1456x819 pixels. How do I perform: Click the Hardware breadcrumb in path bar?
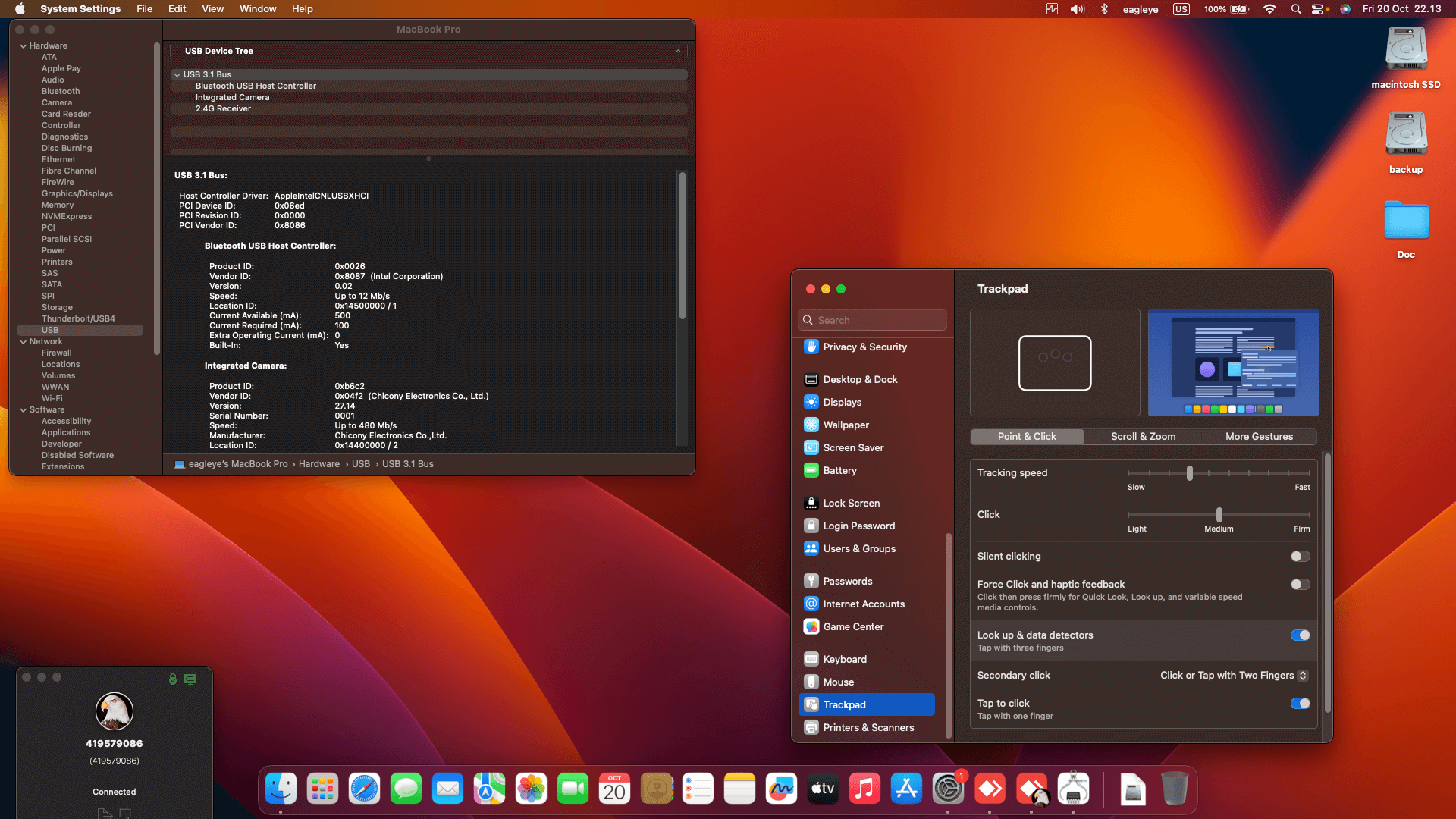click(x=319, y=464)
